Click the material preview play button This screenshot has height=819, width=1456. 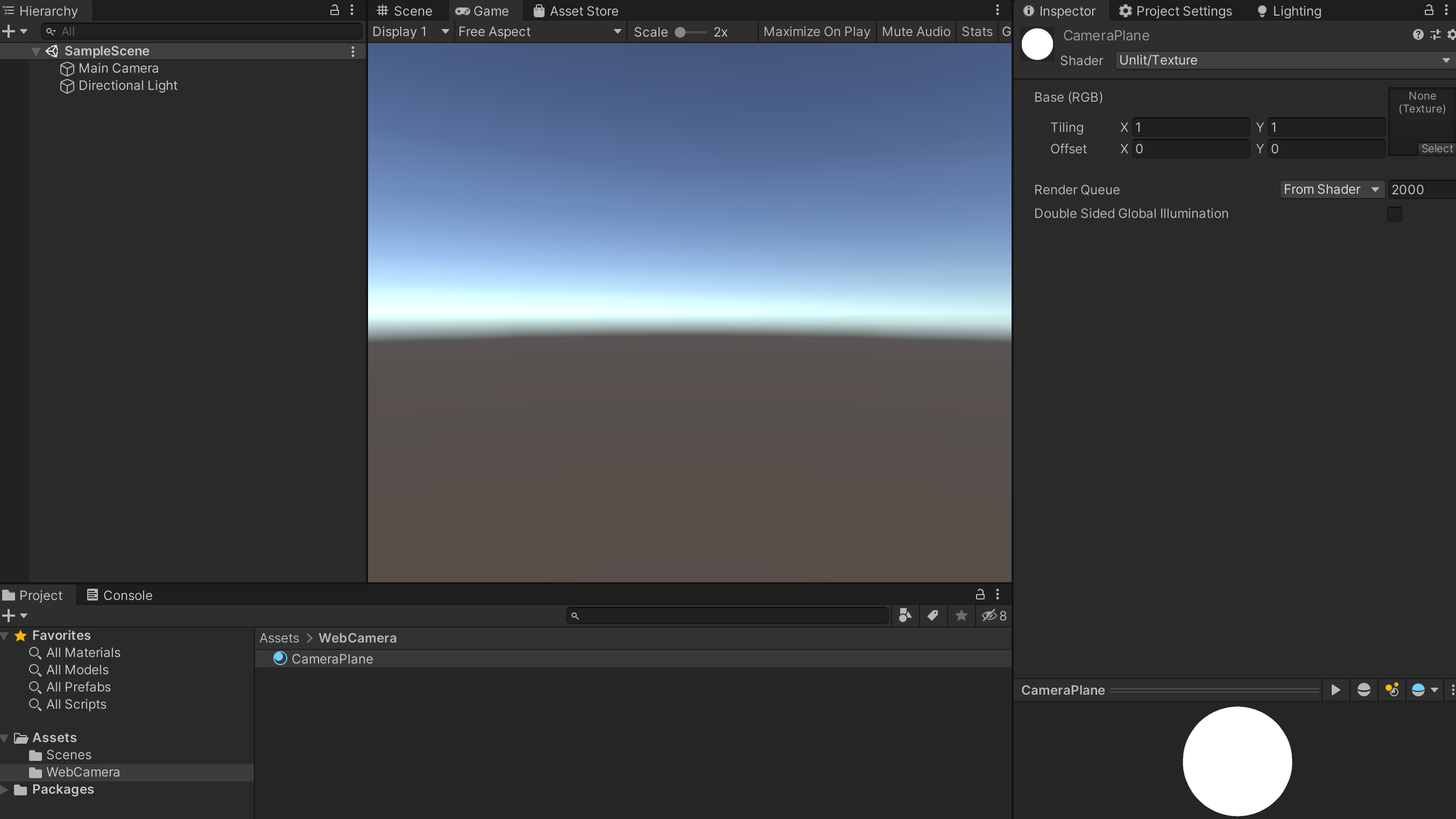tap(1335, 690)
